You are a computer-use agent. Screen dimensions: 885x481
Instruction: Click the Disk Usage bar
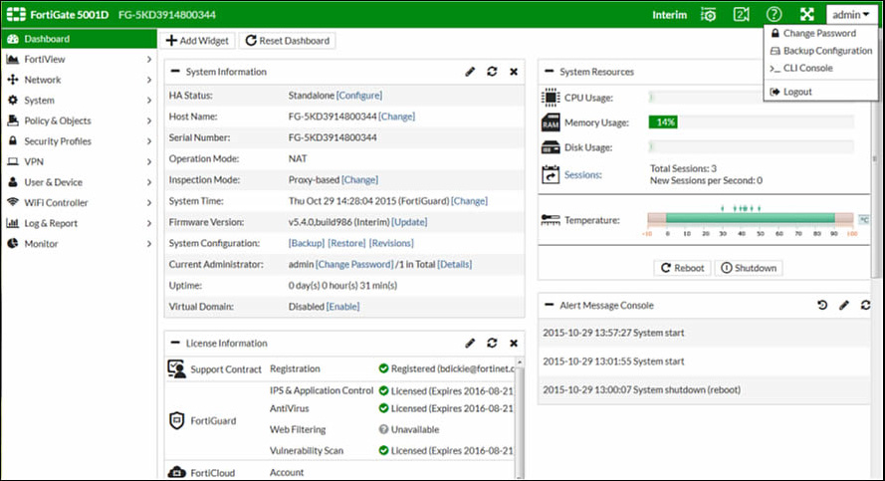751,147
